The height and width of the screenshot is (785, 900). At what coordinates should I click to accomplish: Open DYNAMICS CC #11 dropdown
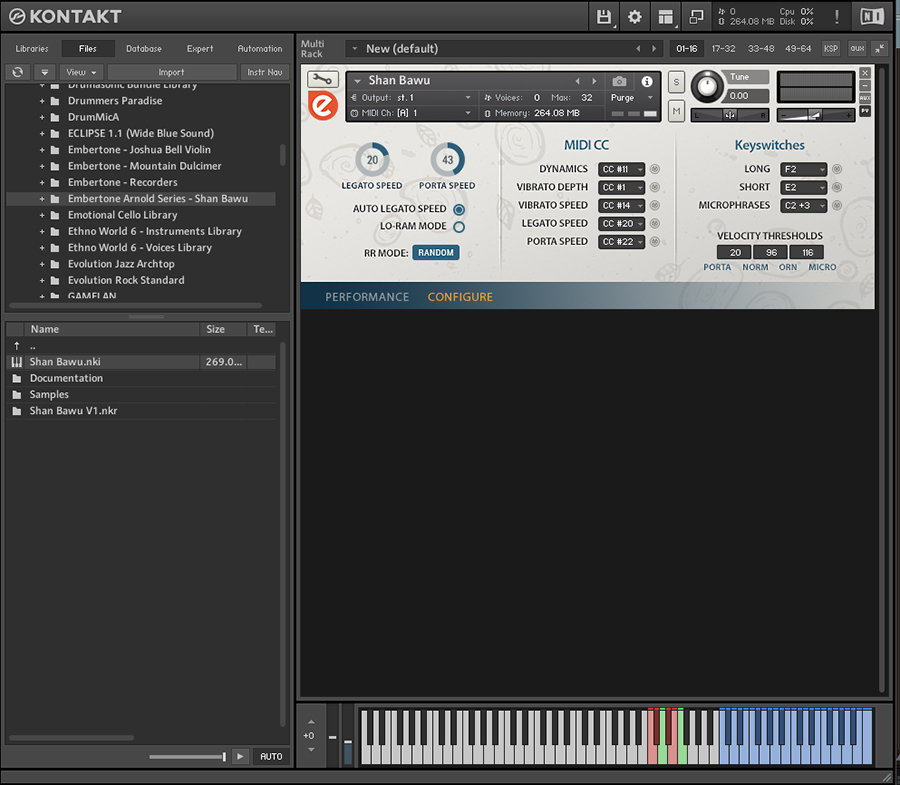[622, 169]
